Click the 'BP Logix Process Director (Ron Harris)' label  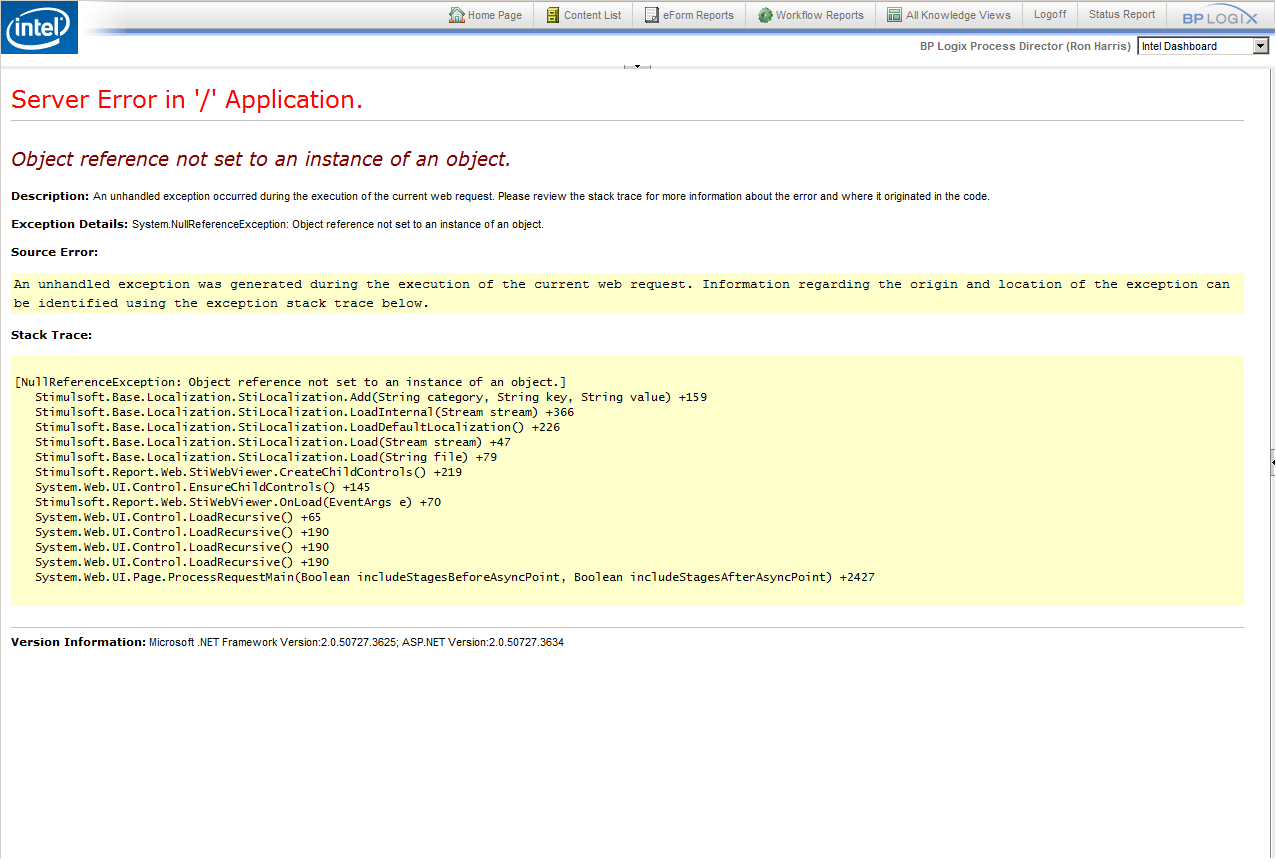(x=1026, y=46)
